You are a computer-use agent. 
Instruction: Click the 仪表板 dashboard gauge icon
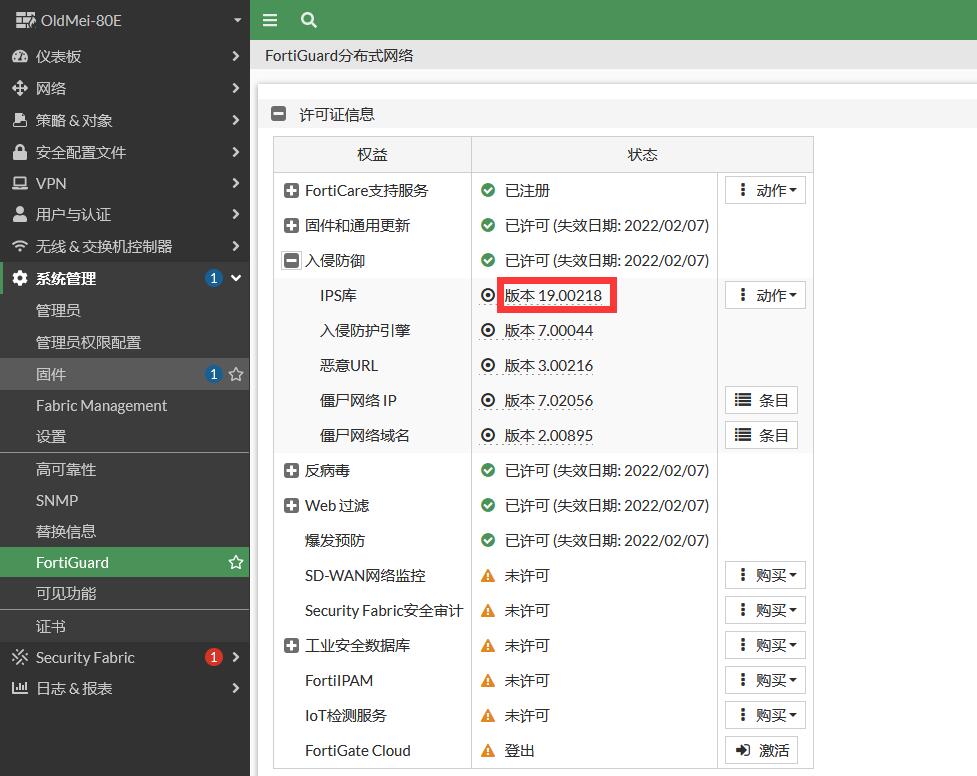click(x=20, y=56)
